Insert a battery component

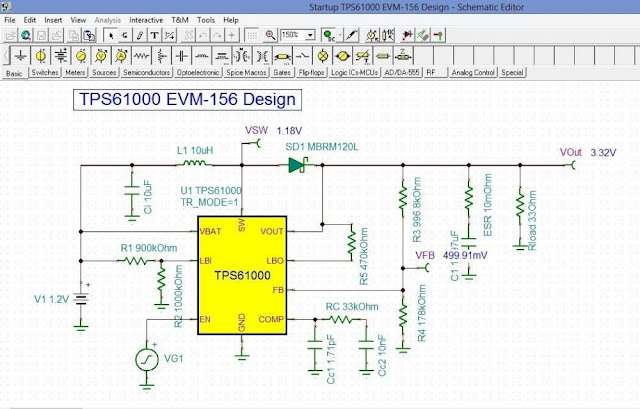(61, 56)
